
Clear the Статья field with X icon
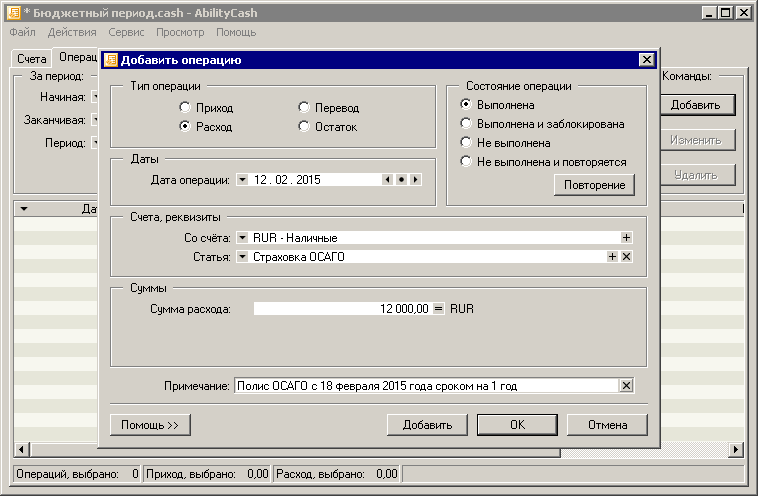(627, 257)
